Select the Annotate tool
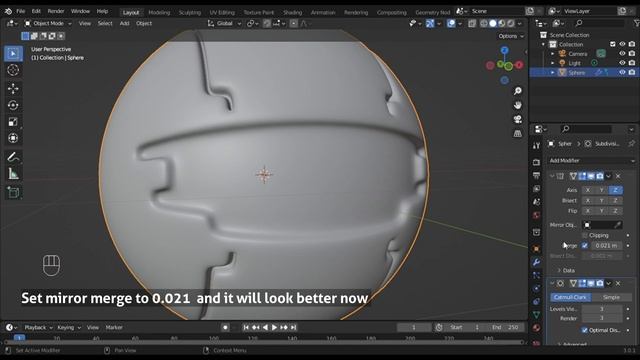Image resolution: width=640 pixels, height=360 pixels. pyautogui.click(x=13, y=157)
